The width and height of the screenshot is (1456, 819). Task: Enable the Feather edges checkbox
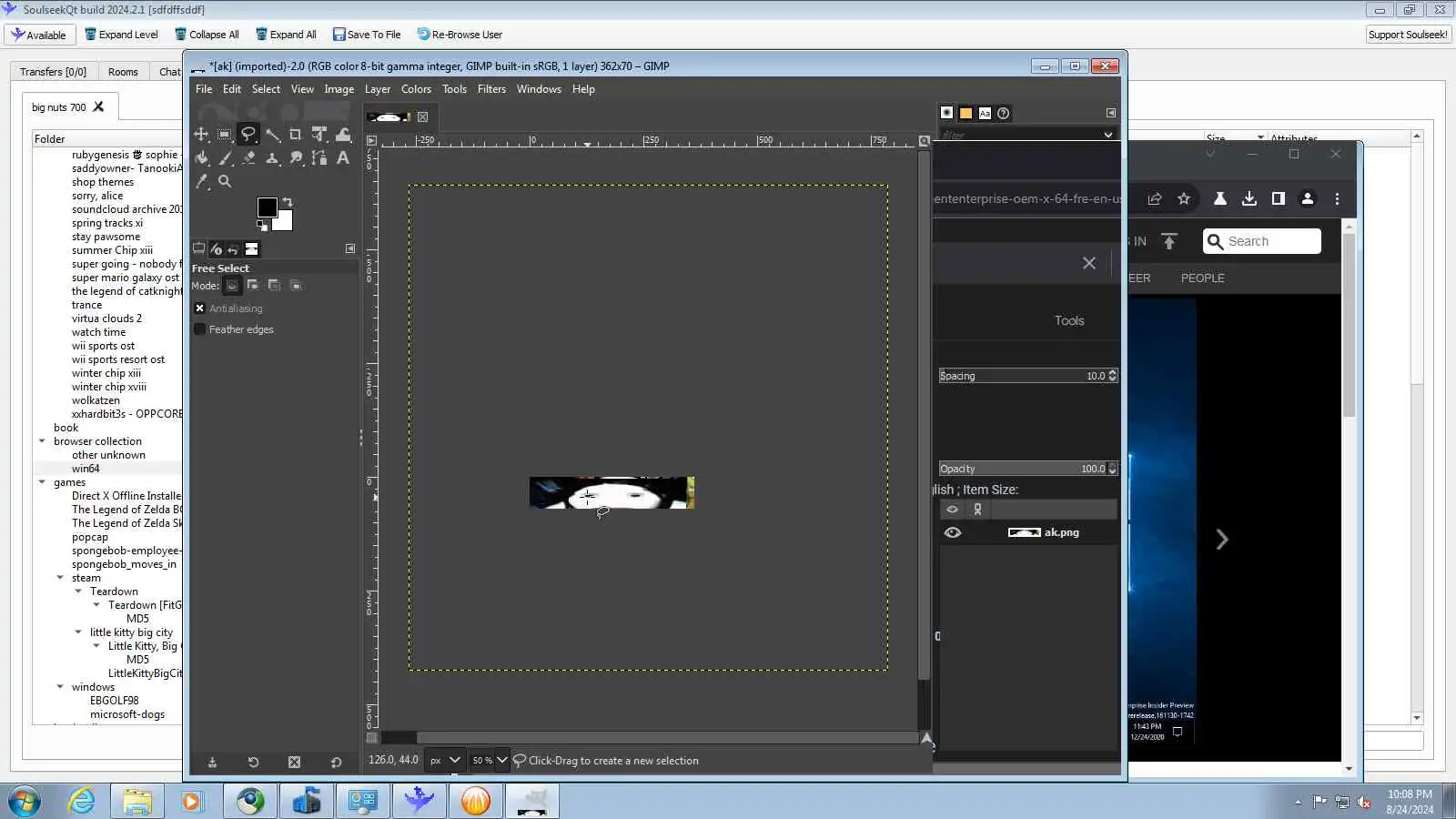pos(200,329)
